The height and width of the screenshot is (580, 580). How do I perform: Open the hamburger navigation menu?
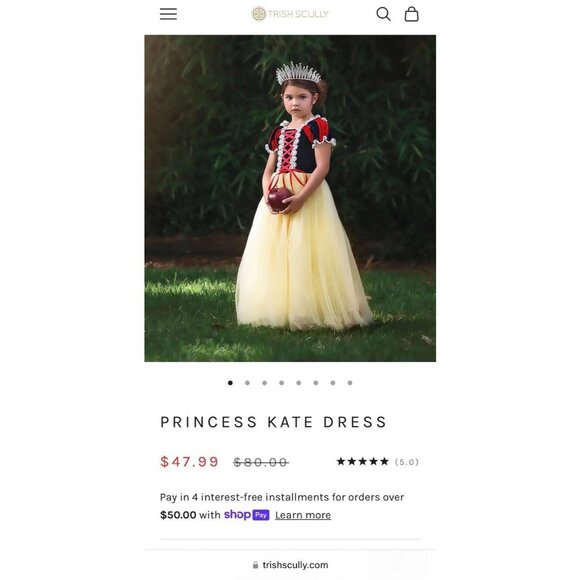[x=168, y=14]
